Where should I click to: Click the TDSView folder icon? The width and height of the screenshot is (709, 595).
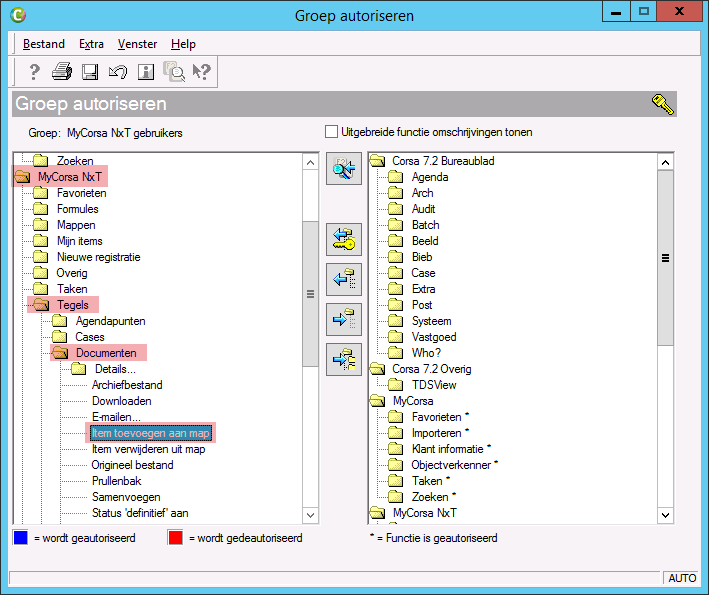(x=396, y=385)
